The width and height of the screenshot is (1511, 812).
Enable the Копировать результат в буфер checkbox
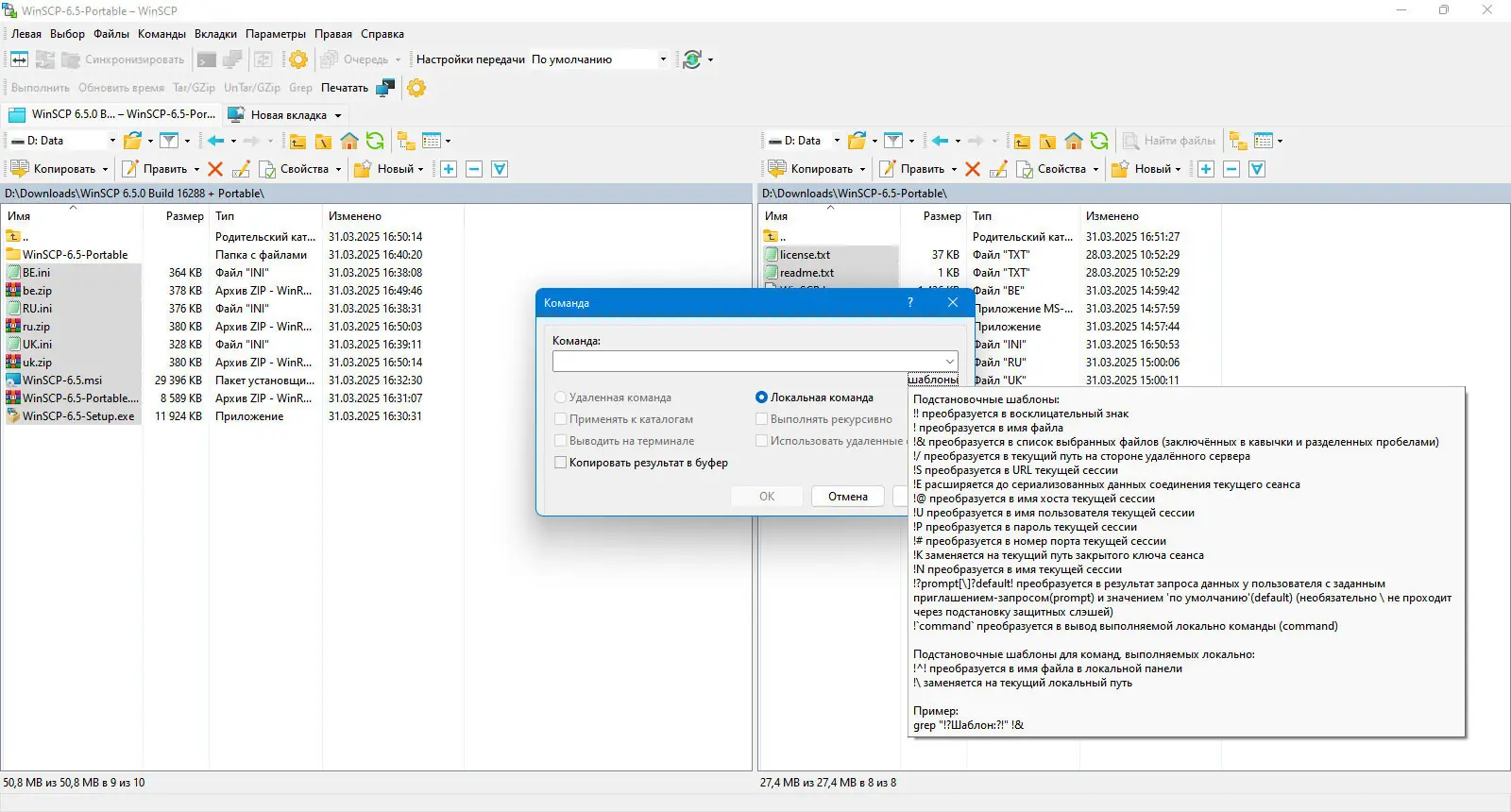click(x=561, y=463)
